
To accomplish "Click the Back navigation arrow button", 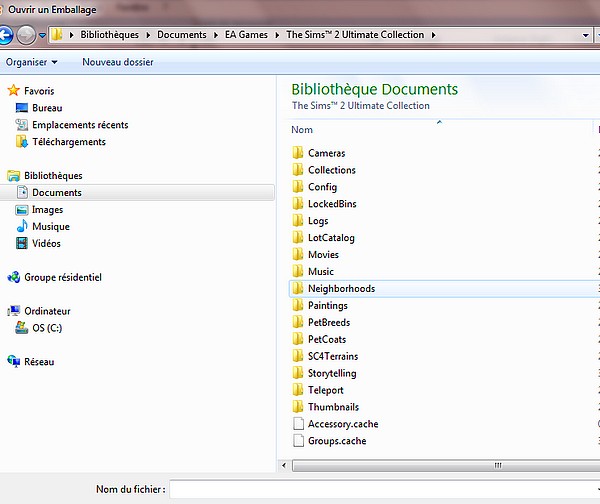I will click(x=5, y=35).
